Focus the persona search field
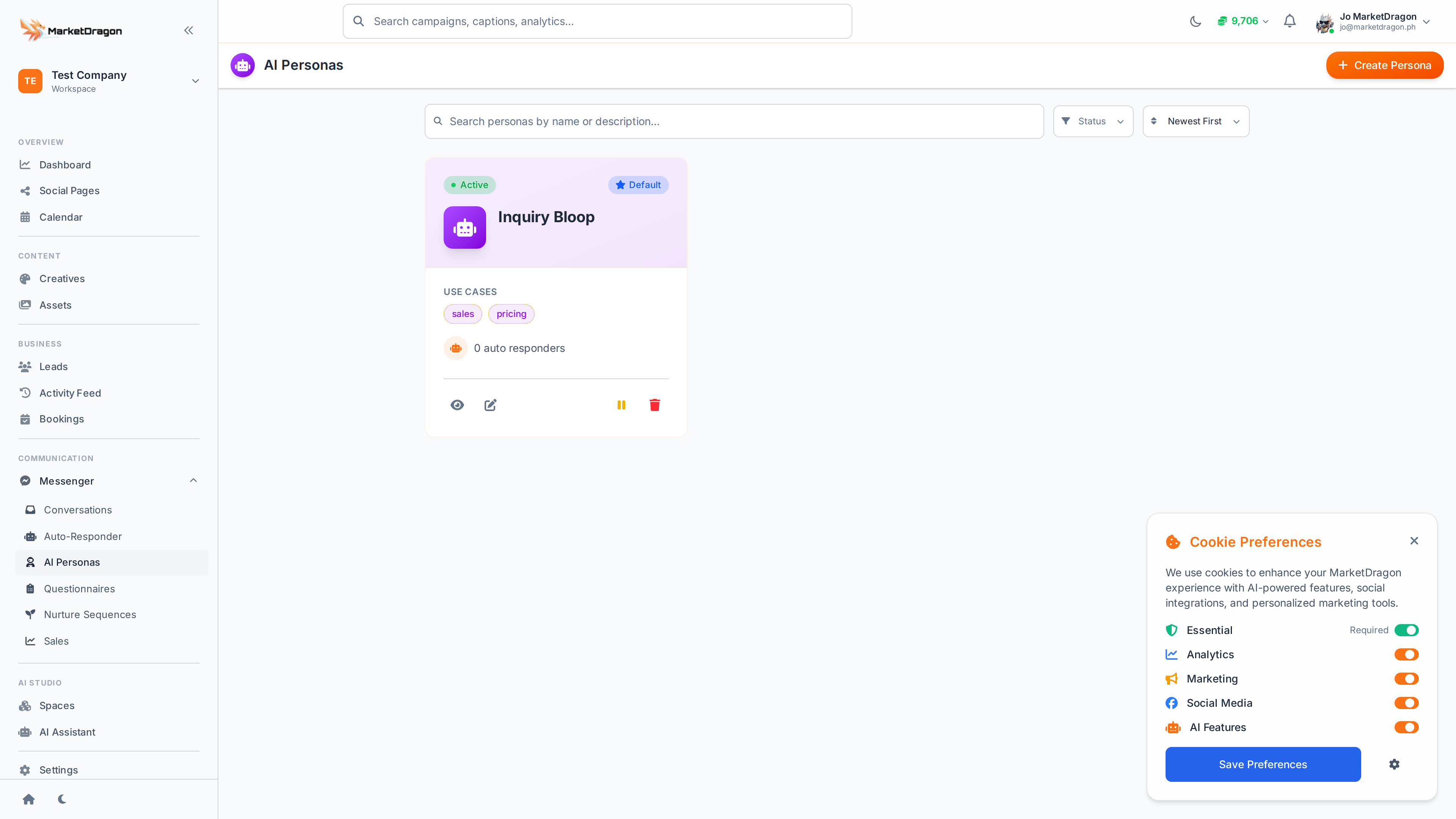The image size is (1456, 819). coord(734,121)
